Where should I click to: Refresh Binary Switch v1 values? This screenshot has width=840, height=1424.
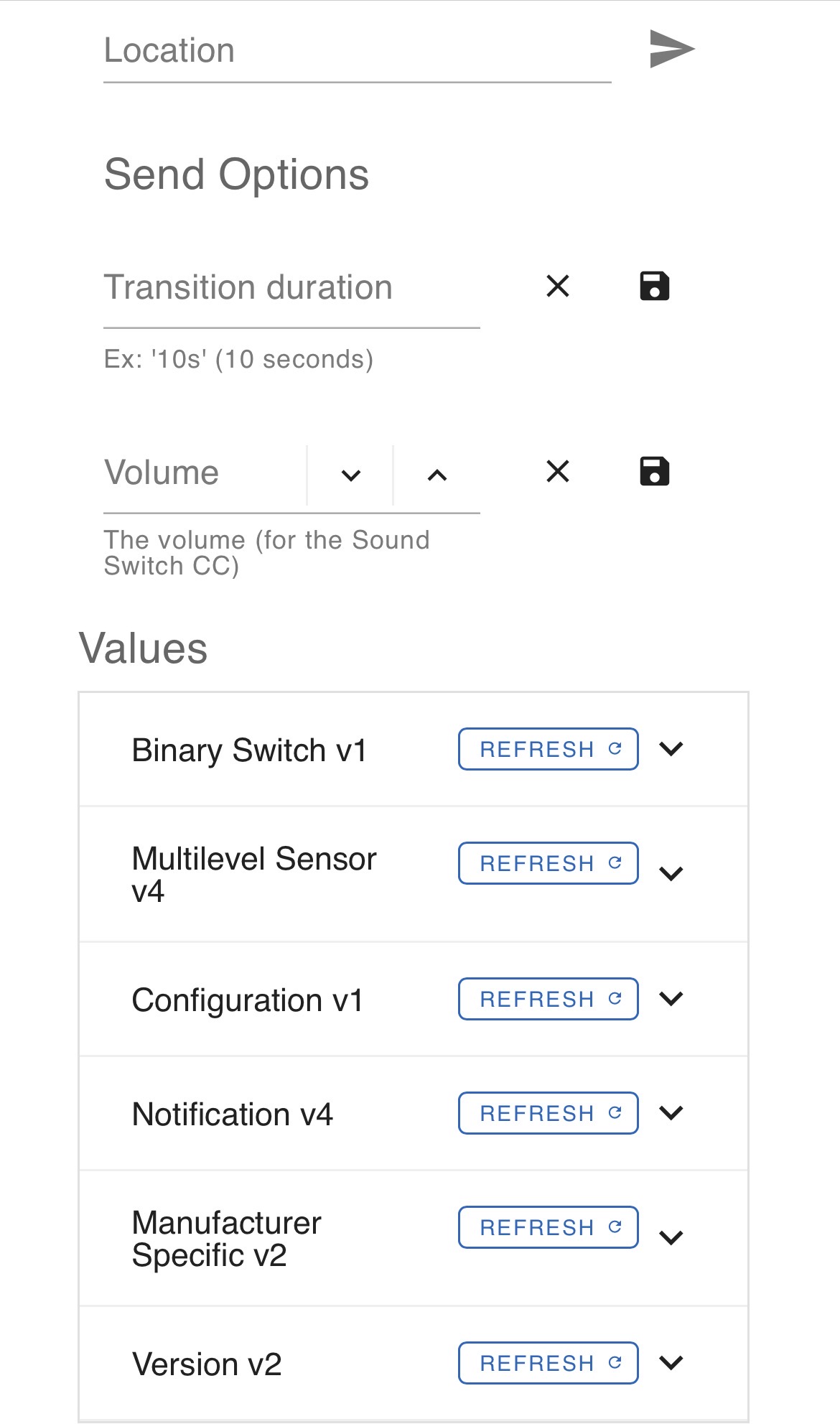click(548, 749)
